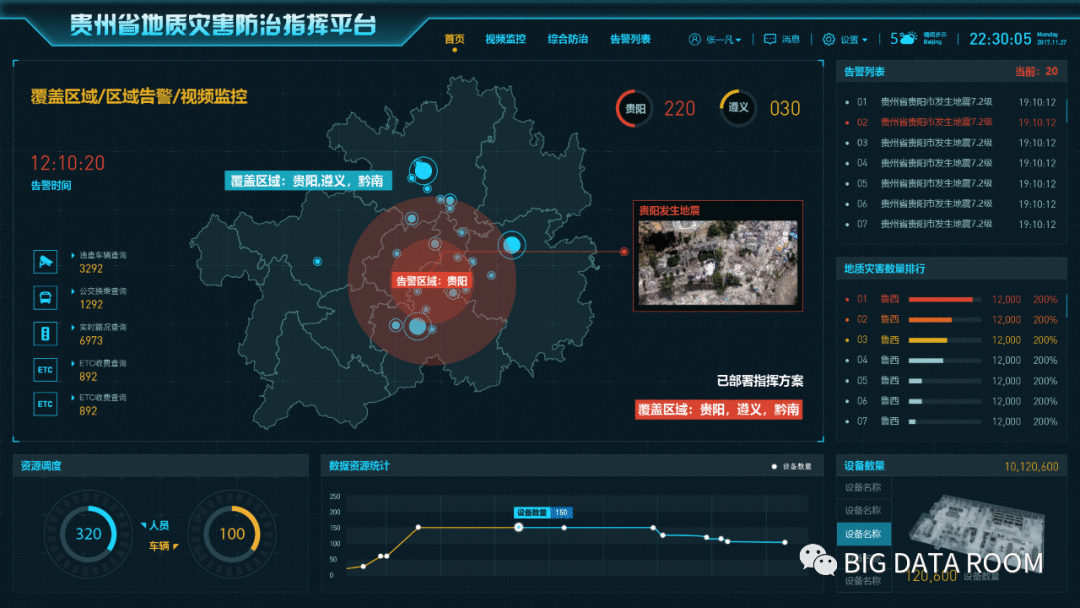Go to the 综合防治 tab
The height and width of the screenshot is (608, 1080).
[x=568, y=39]
